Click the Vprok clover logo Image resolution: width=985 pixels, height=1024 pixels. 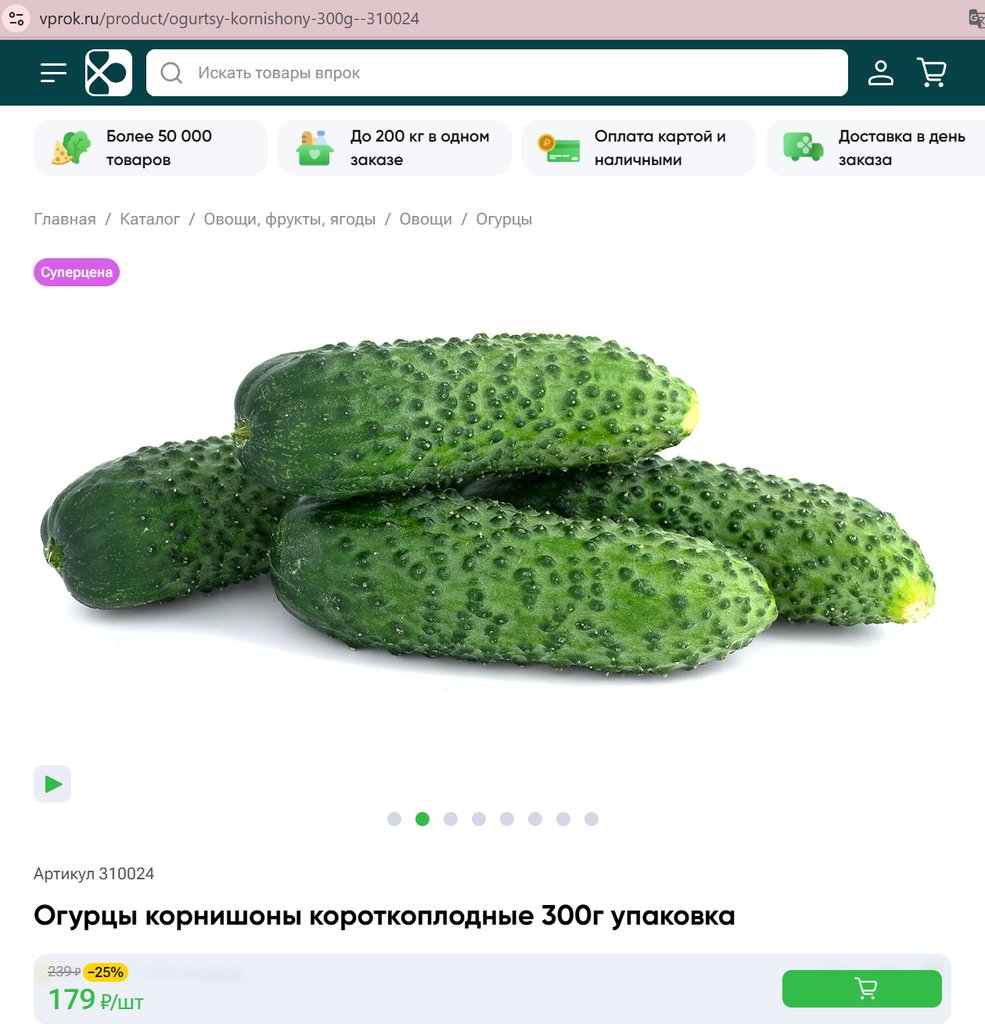point(108,72)
